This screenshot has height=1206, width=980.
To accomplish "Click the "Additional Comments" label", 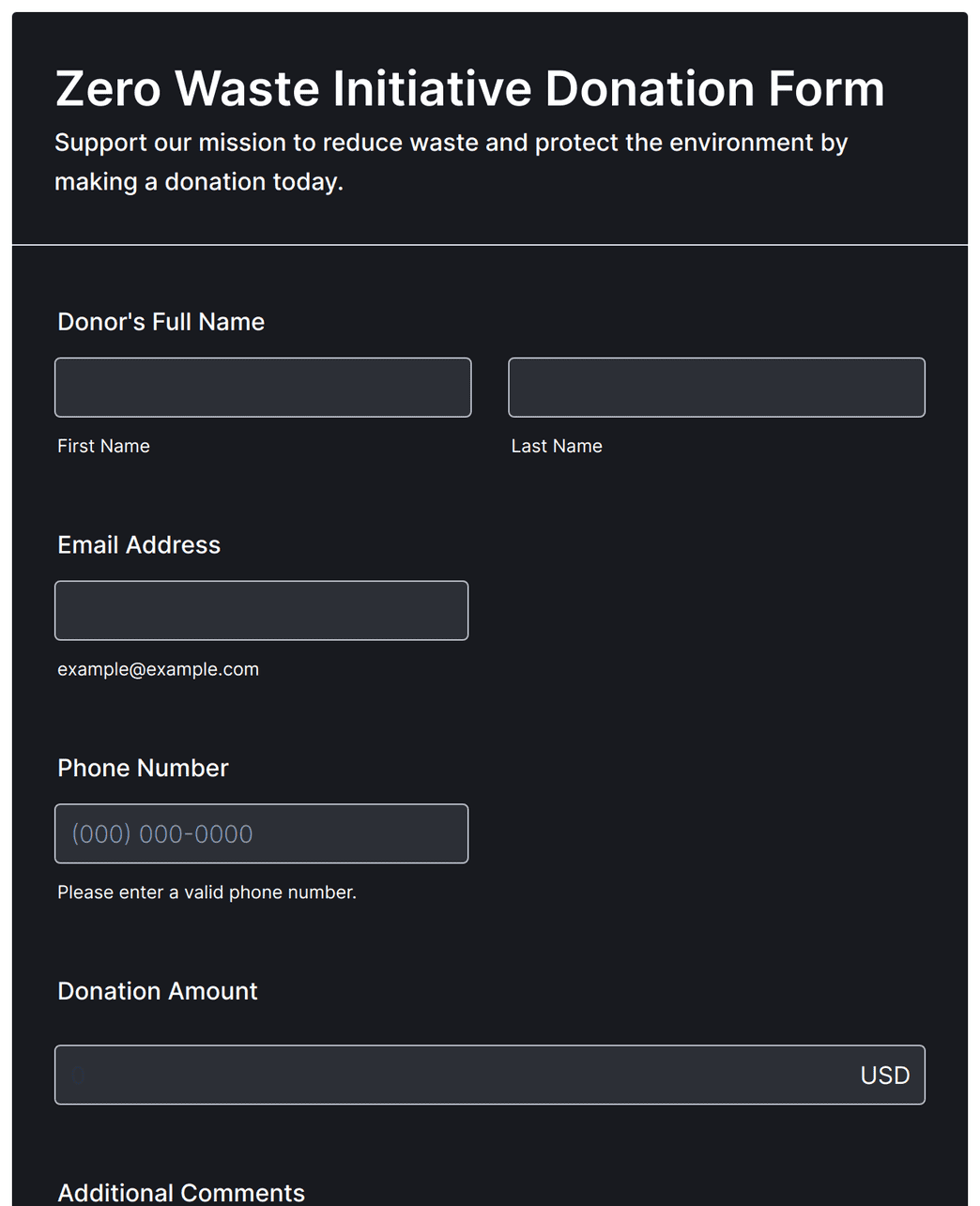I will point(181,1193).
